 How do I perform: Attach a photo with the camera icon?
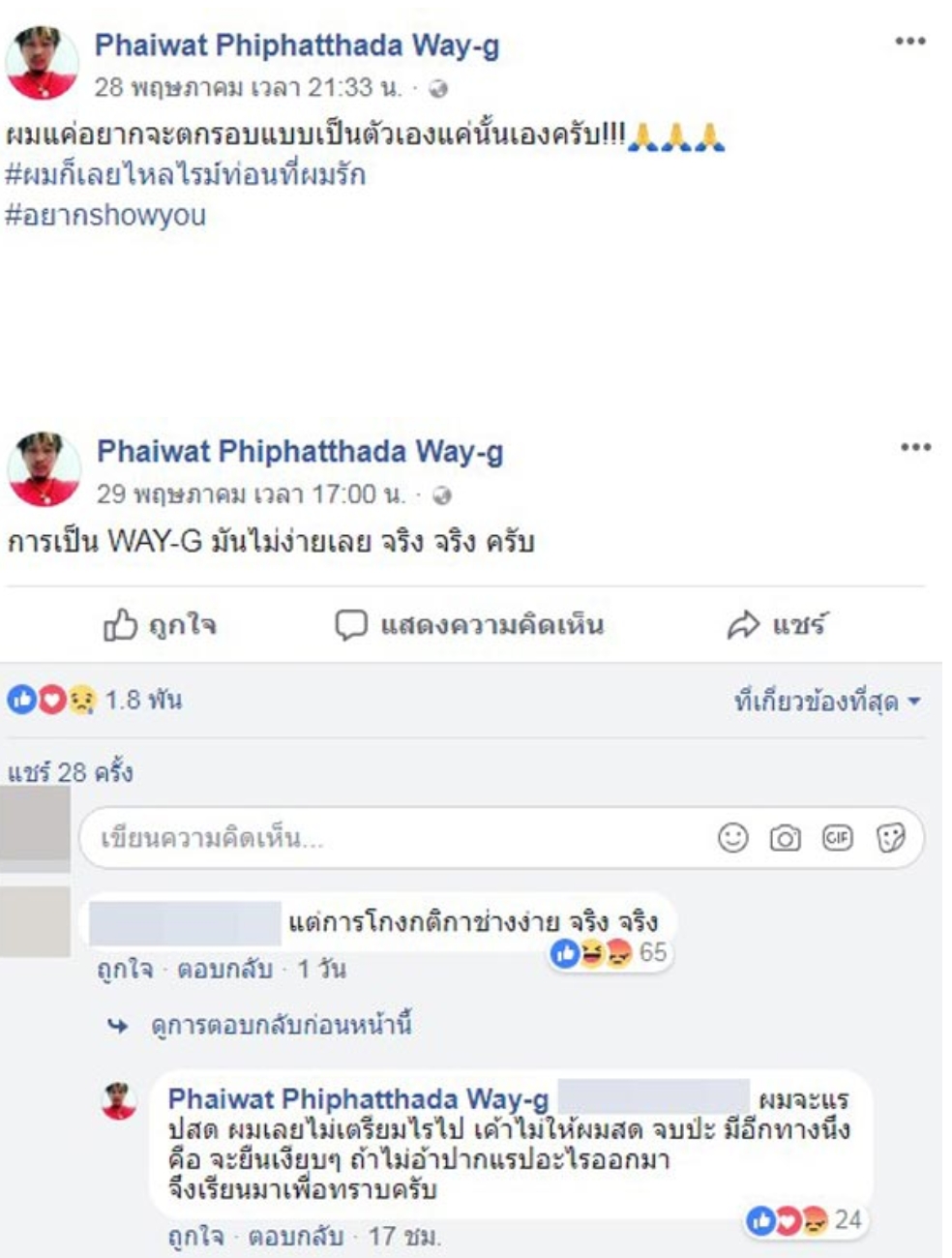pyautogui.click(x=785, y=837)
